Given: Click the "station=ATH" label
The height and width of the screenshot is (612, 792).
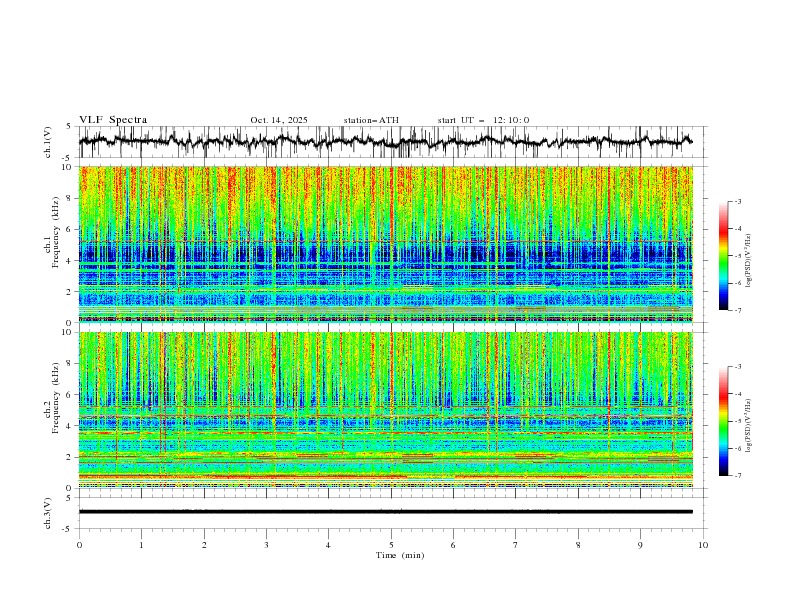Looking at the screenshot, I should click(371, 120).
